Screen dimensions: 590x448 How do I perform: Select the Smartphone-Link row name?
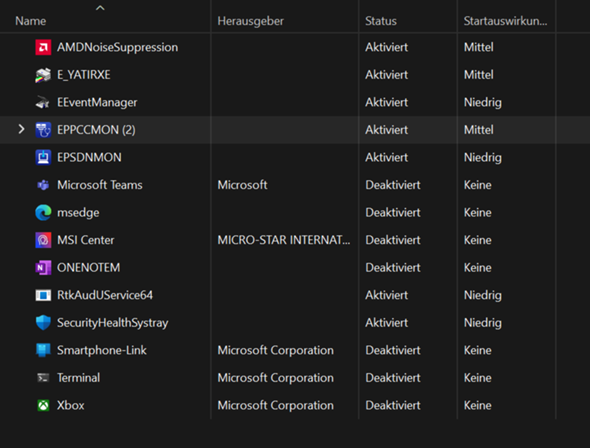tap(102, 350)
